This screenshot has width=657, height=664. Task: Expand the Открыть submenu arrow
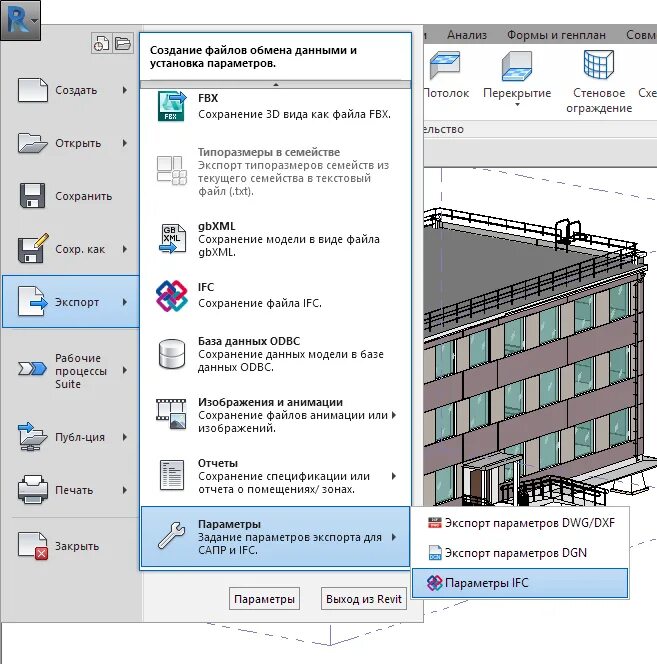tap(125, 143)
